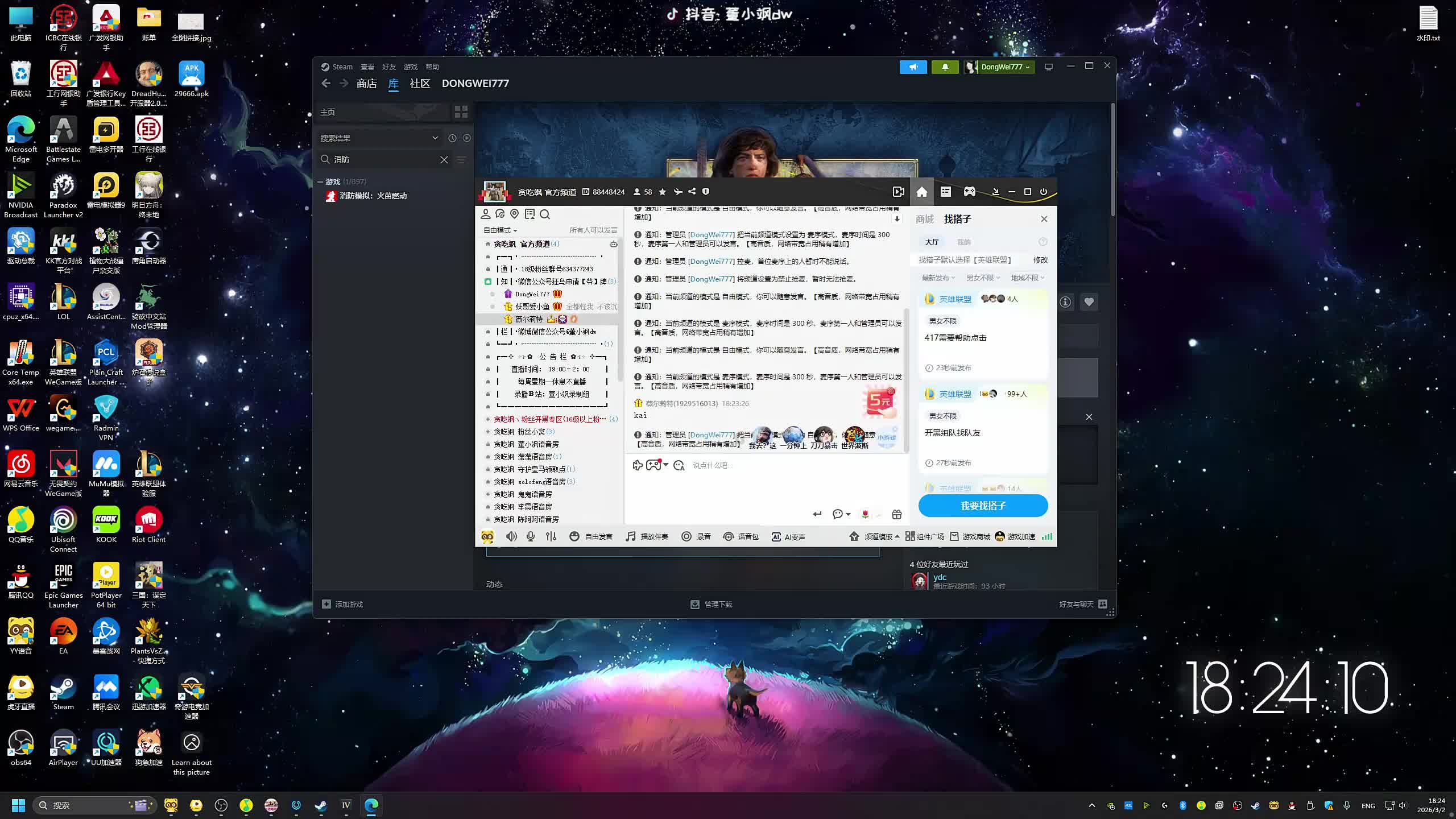This screenshot has width=1456, height=819.
Task: Expand the 自由模式 mode dropdown
Action: pyautogui.click(x=500, y=230)
